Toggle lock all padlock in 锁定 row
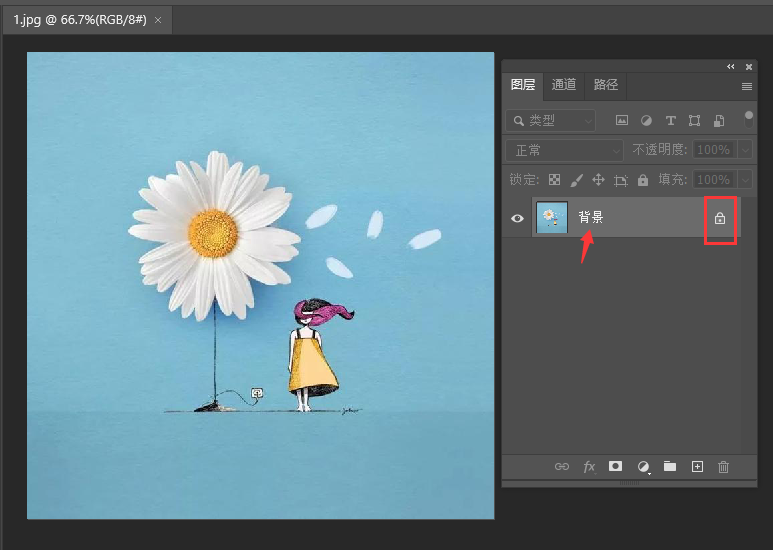This screenshot has height=550, width=773. point(642,180)
